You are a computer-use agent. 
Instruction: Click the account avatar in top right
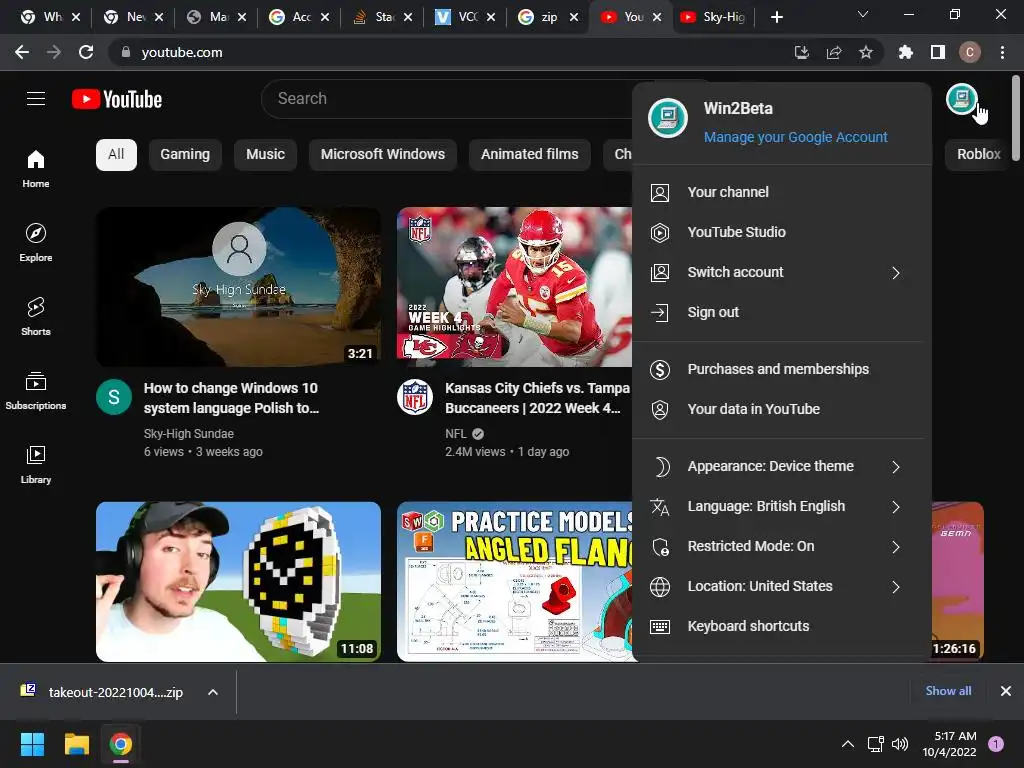pyautogui.click(x=961, y=99)
